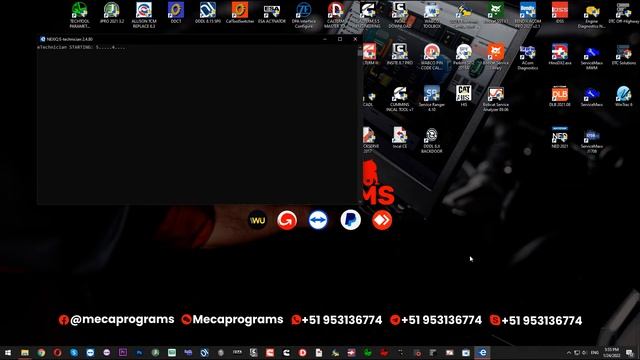Open the DDDL 8.15 SP0 shortcut

point(208,13)
